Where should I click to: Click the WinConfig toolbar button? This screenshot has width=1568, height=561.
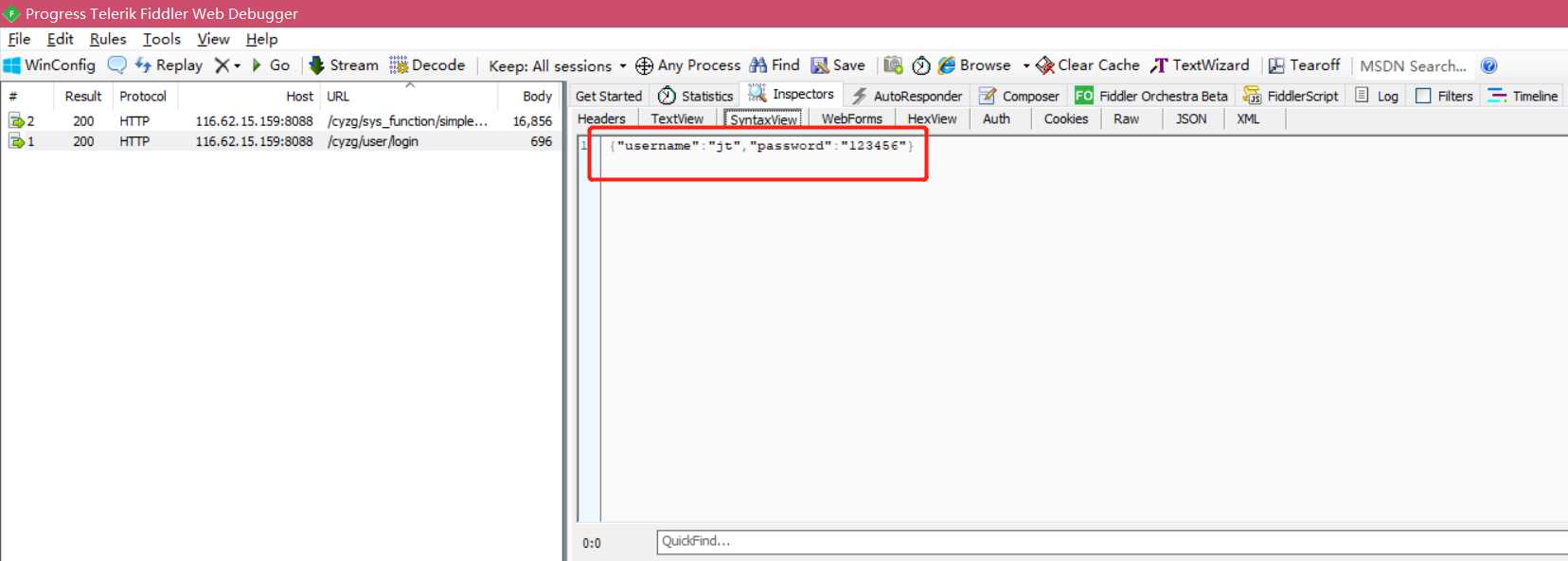(x=49, y=65)
